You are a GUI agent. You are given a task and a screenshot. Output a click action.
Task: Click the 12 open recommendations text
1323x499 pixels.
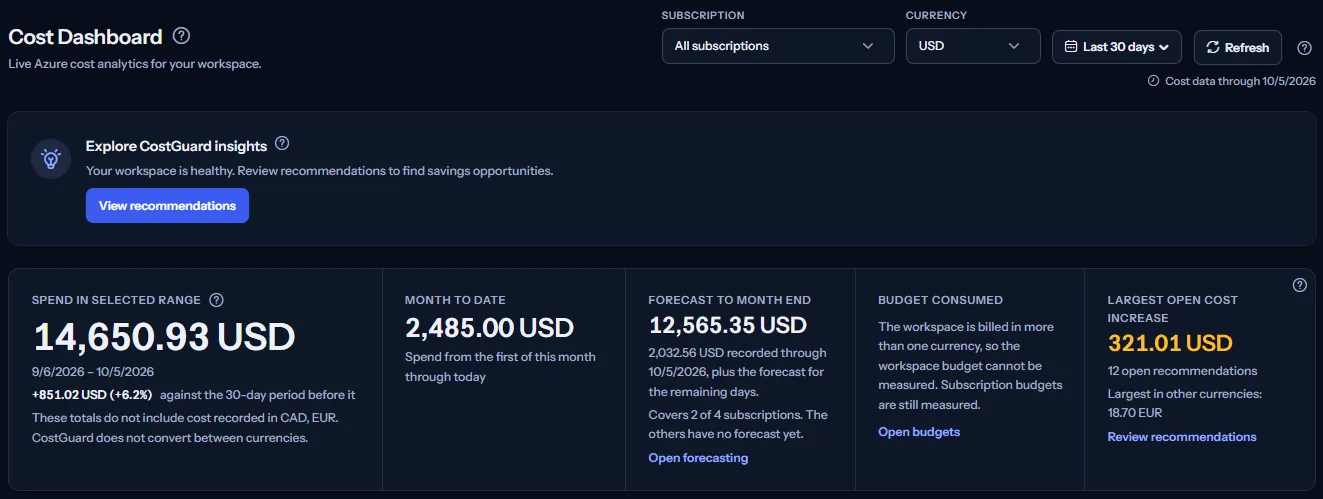click(1182, 371)
